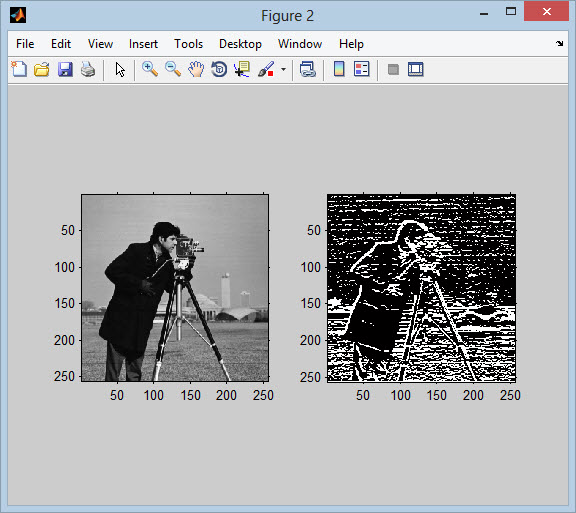This screenshot has height=513, width=576.
Task: Click the dock figure arrow in menu bar
Action: [559, 43]
